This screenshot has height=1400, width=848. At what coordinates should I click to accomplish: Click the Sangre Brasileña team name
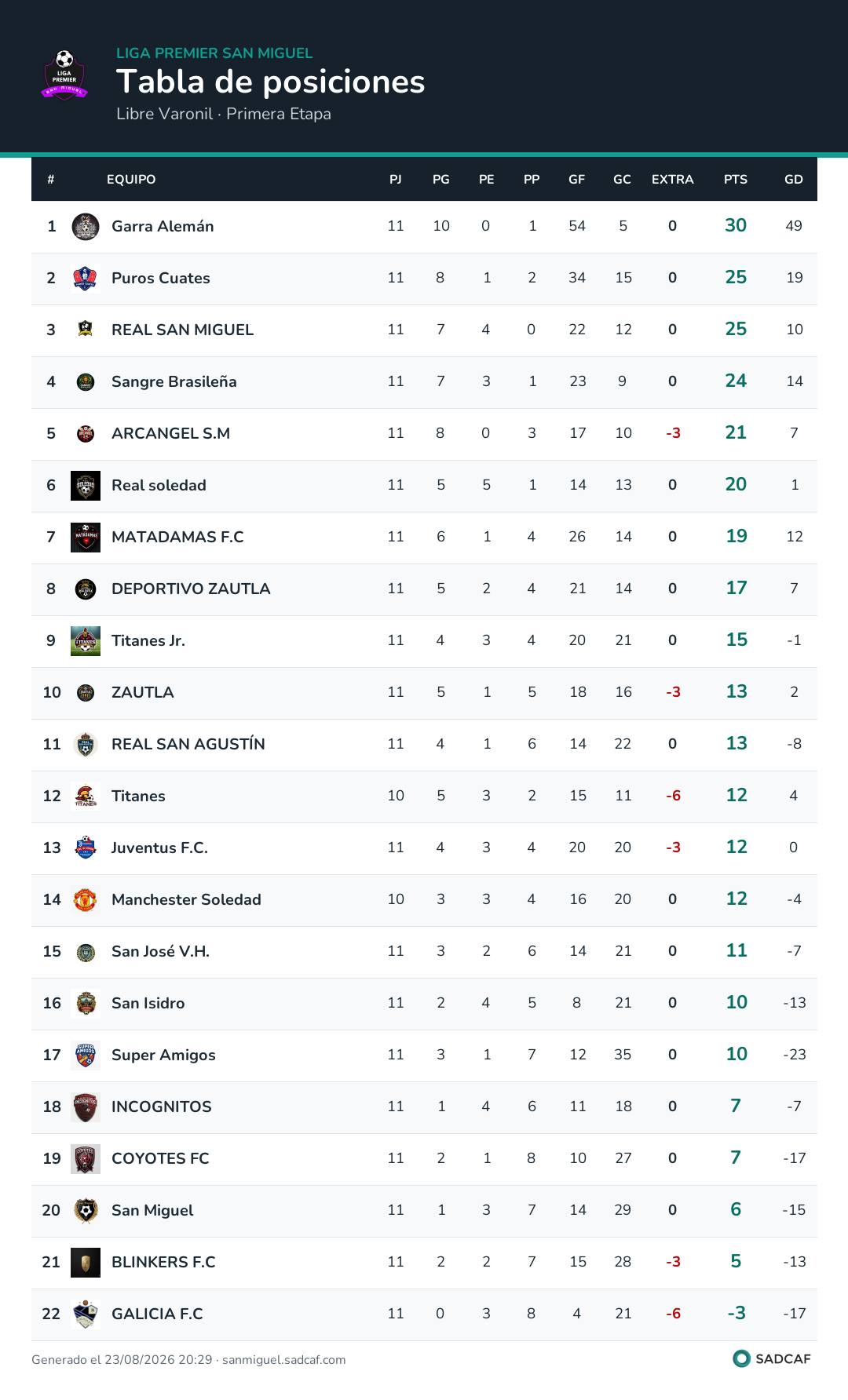(x=174, y=381)
